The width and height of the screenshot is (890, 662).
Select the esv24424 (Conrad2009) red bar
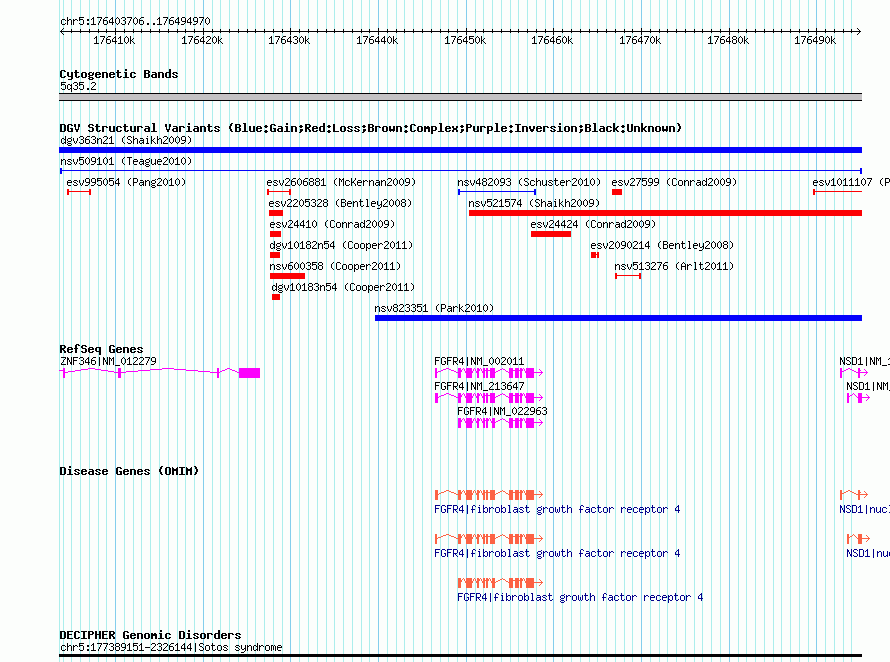[x=551, y=234]
